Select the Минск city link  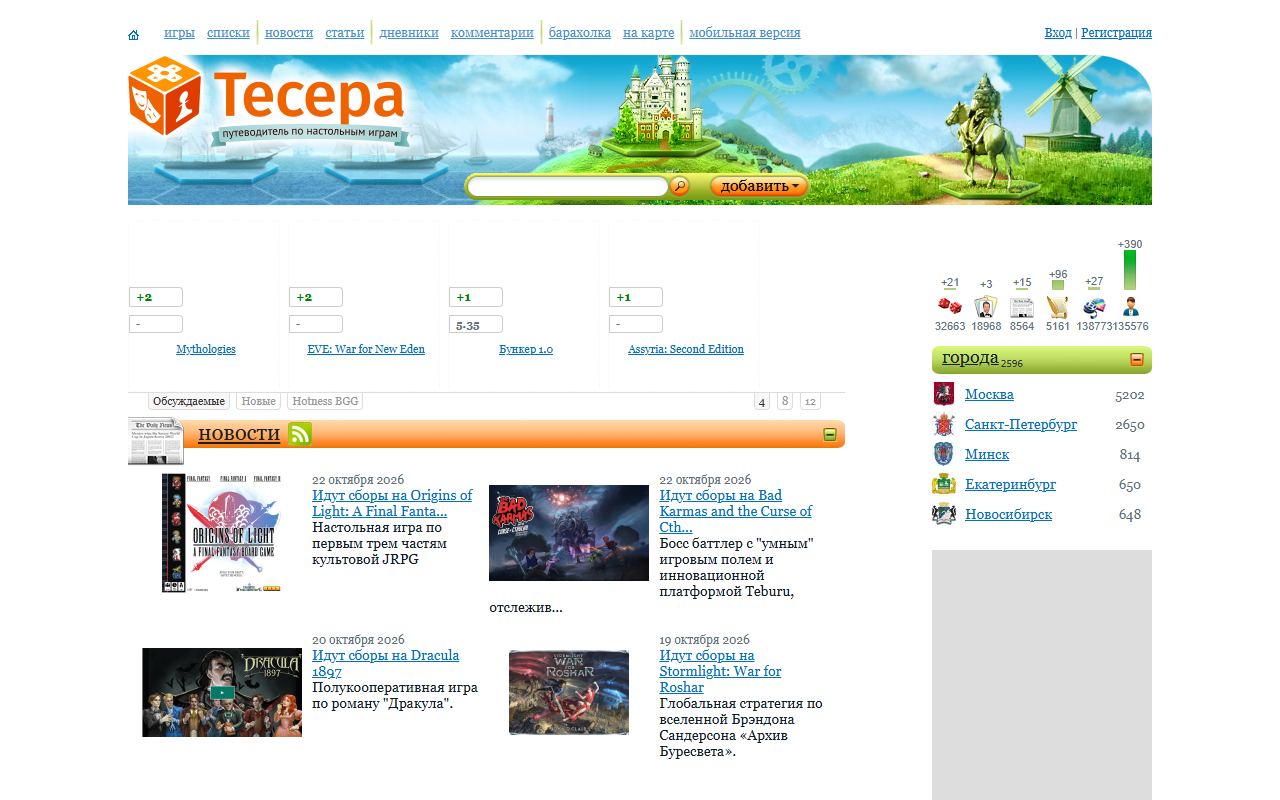click(987, 454)
